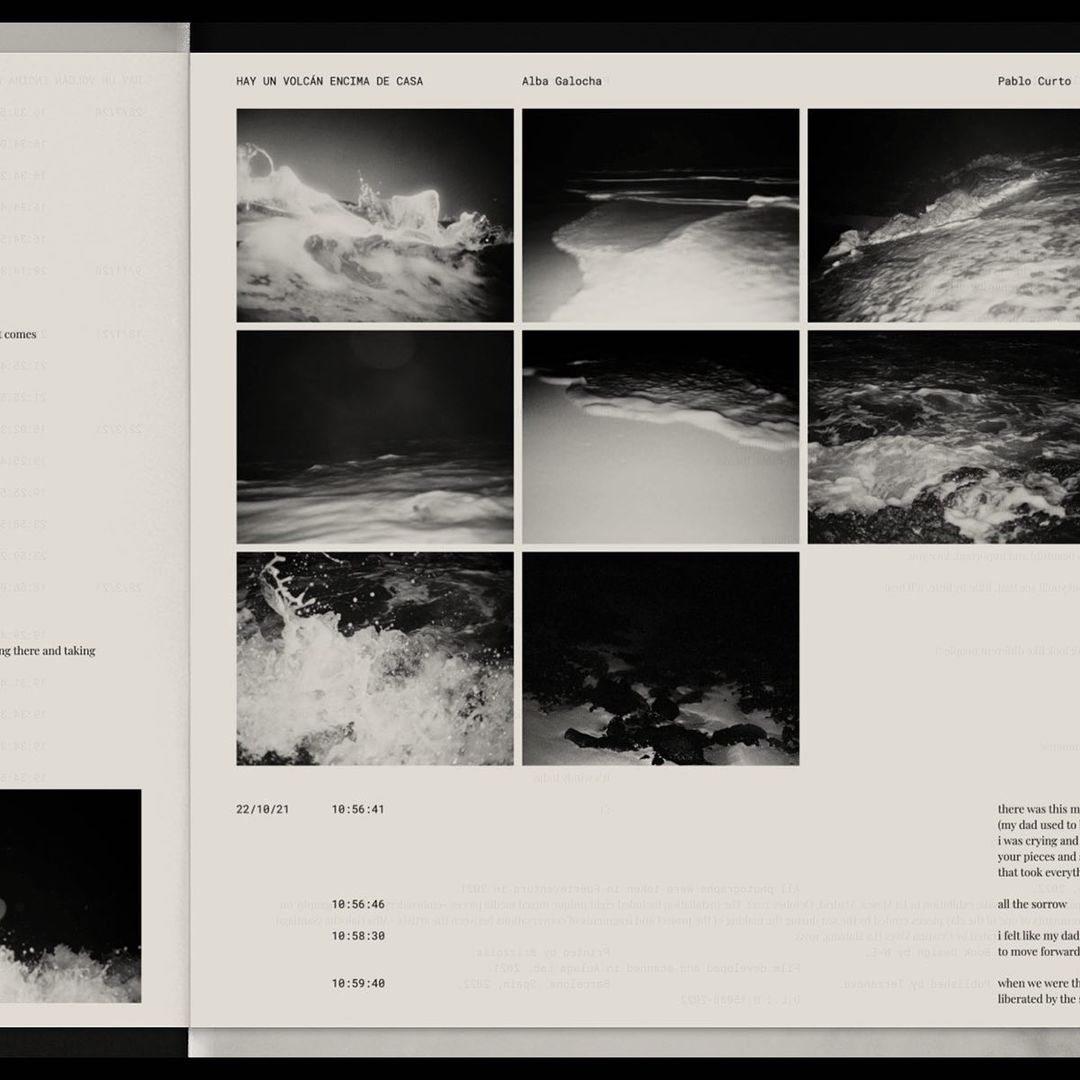
Task: Click the "i felt like my dad" line
Action: (1037, 936)
